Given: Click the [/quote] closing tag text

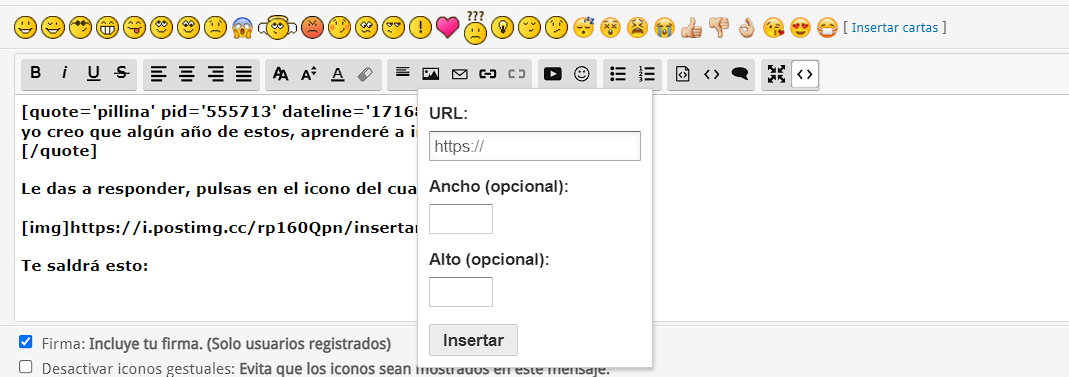Looking at the screenshot, I should (x=59, y=151).
